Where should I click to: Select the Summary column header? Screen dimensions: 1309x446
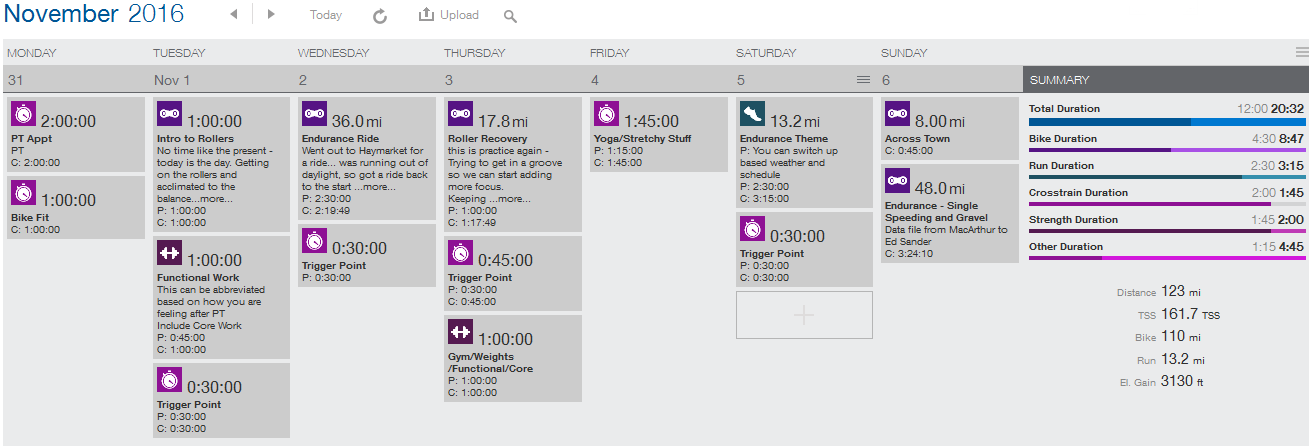[x=1165, y=79]
